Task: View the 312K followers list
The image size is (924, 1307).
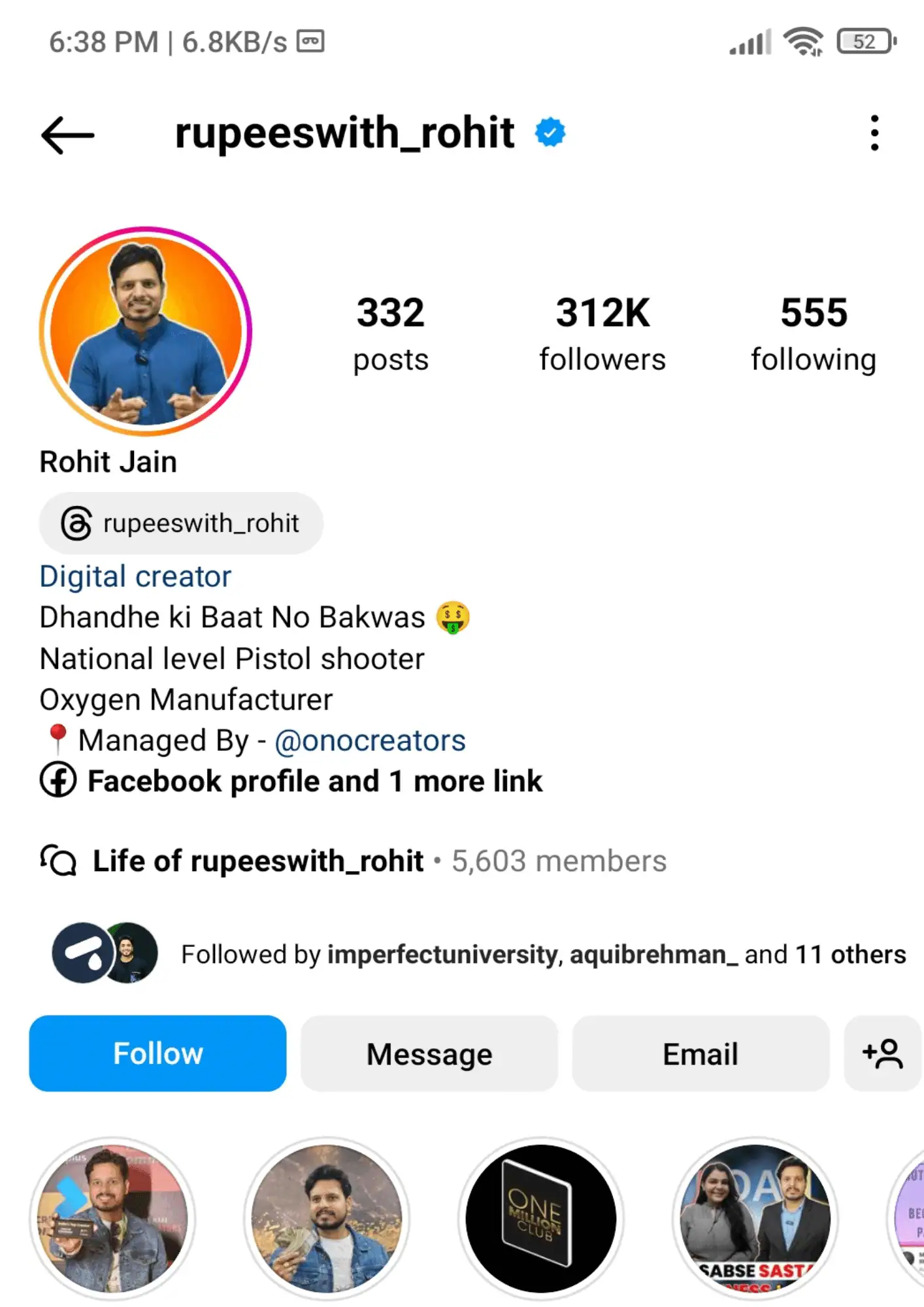Action: pos(602,333)
